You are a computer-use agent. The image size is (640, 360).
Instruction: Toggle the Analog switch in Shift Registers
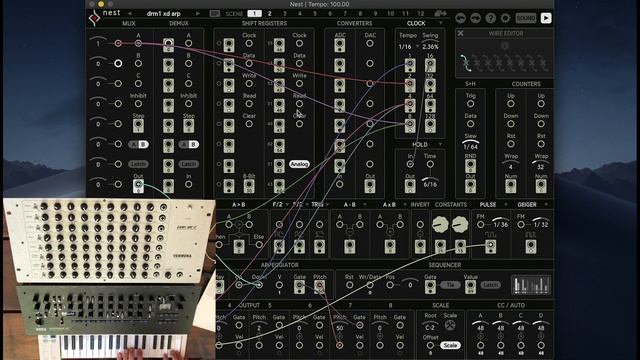299,164
